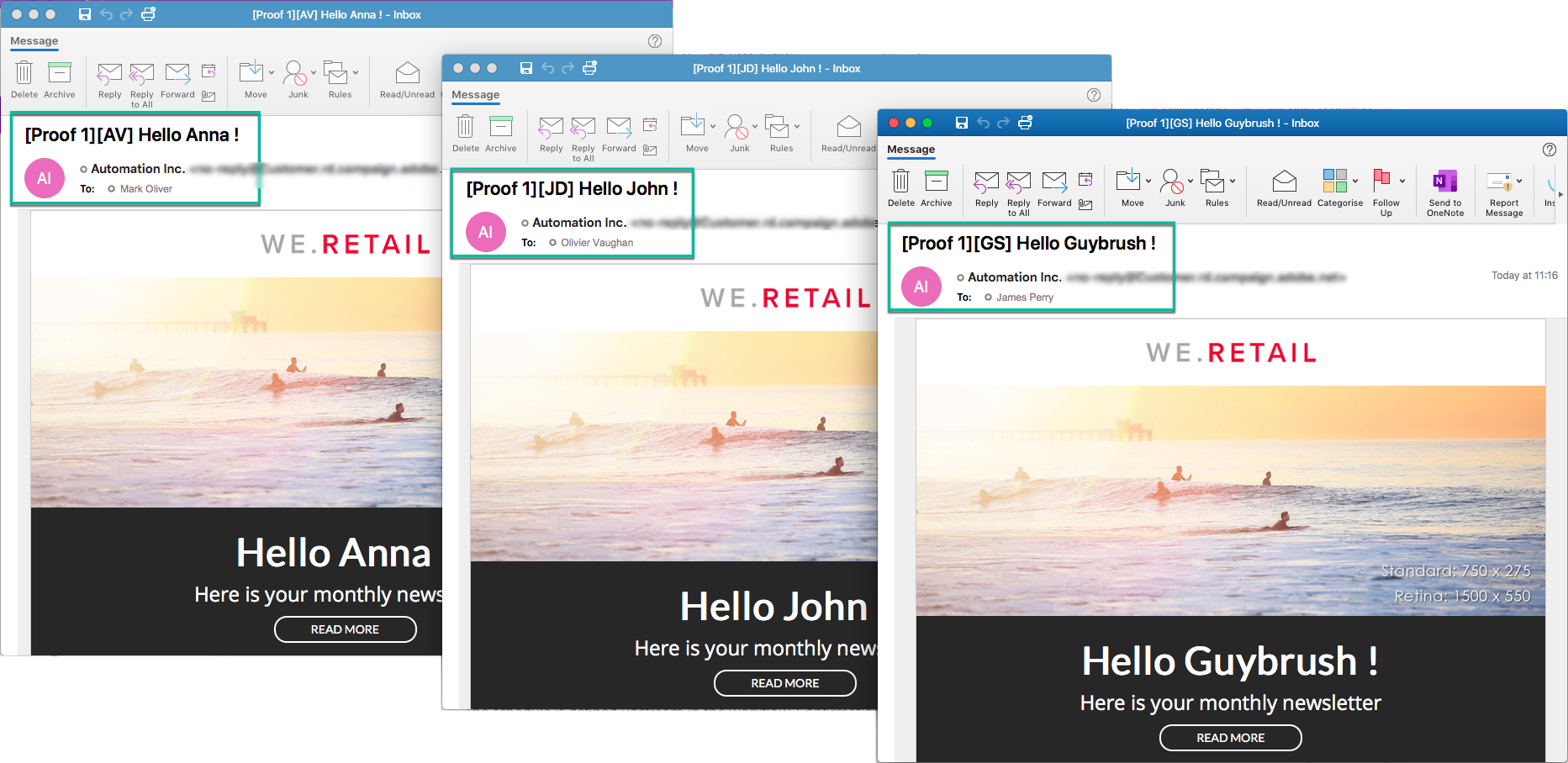Print the Hello John message

pyautogui.click(x=590, y=68)
